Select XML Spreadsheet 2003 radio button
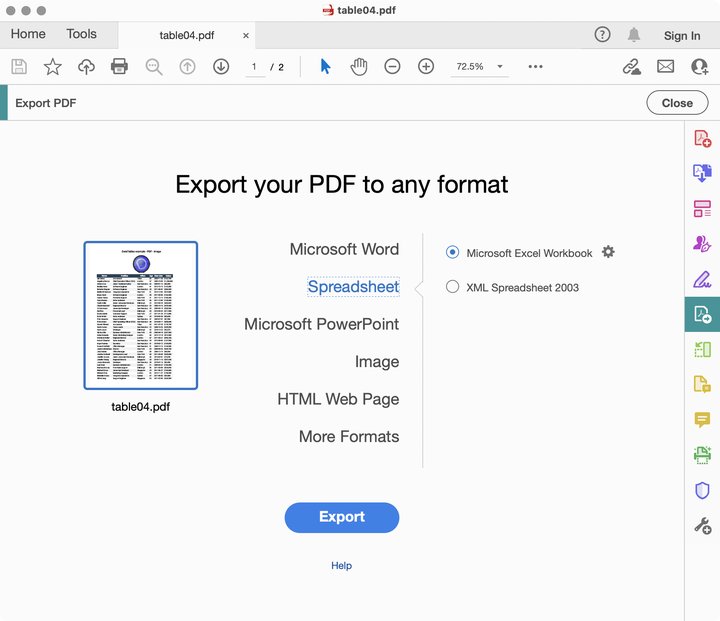The height and width of the screenshot is (621, 720). click(x=452, y=287)
